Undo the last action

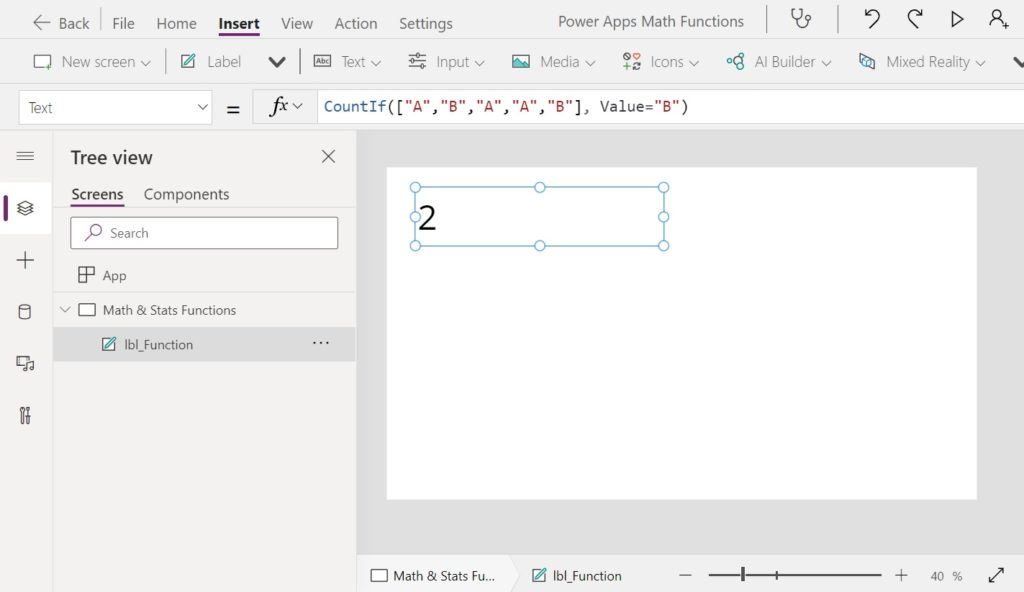pos(871,19)
